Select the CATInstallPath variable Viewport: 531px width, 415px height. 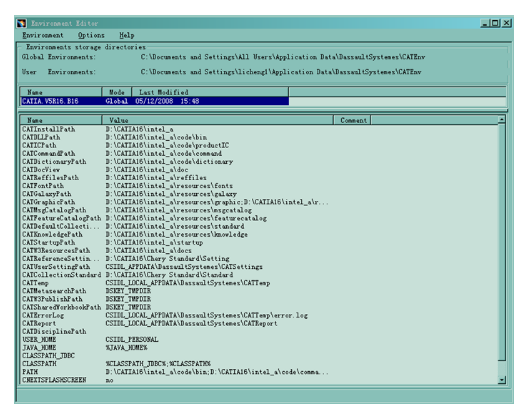click(x=48, y=129)
